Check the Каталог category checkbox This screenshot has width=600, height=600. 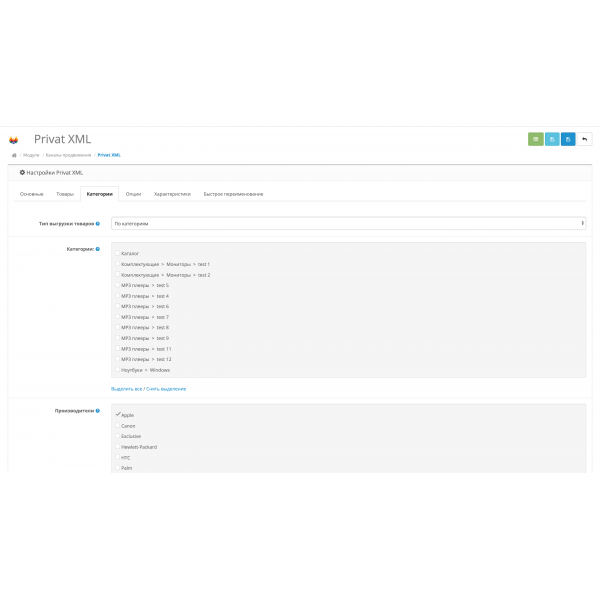[117, 253]
